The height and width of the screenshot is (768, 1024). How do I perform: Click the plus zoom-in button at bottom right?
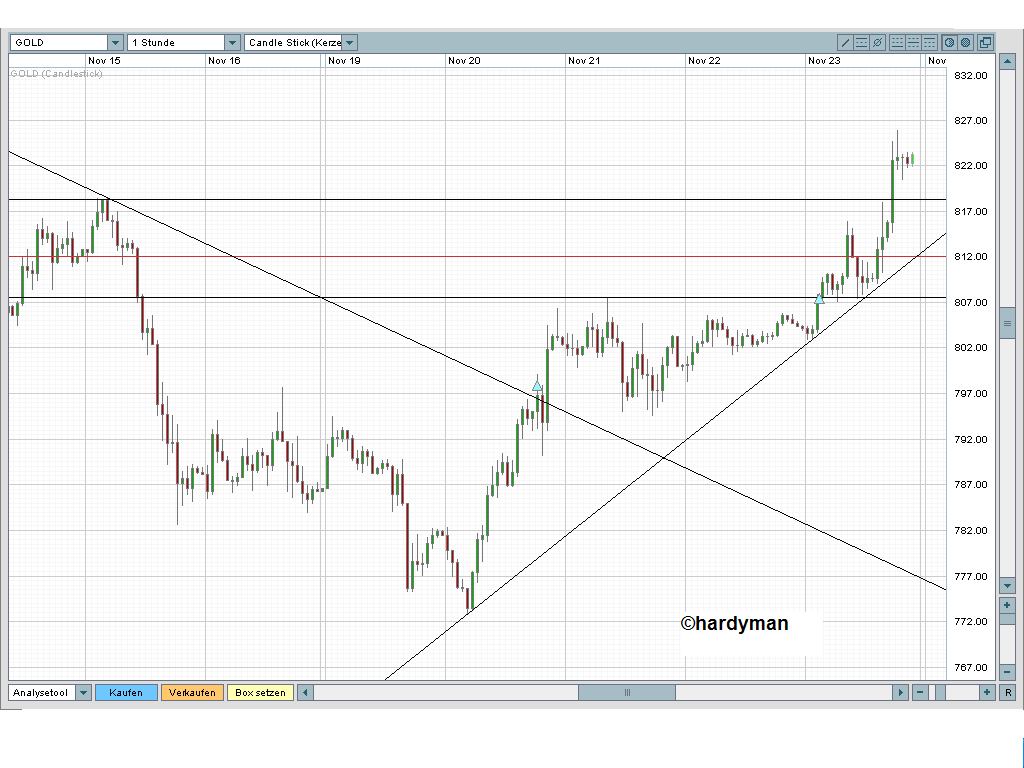tap(987, 692)
